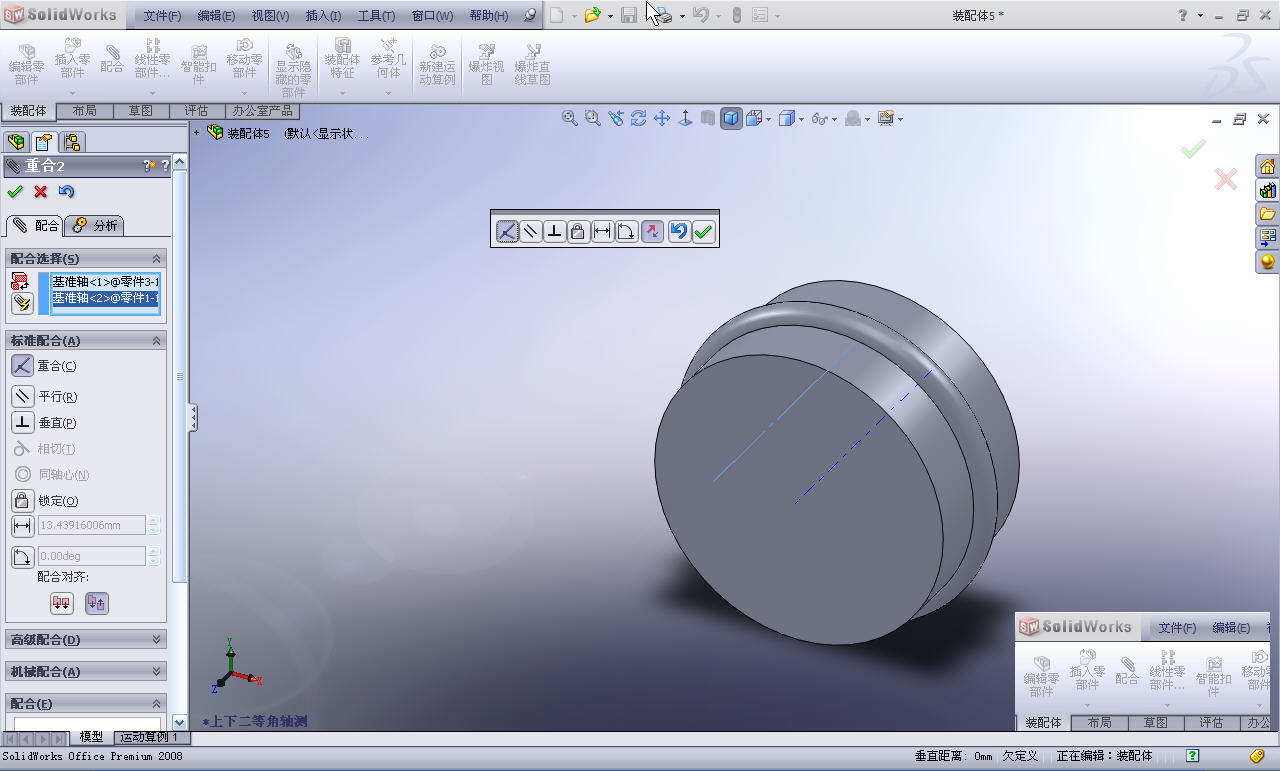
Task: Expand Mechanical Mates (机械配合) section
Action: click(x=86, y=671)
